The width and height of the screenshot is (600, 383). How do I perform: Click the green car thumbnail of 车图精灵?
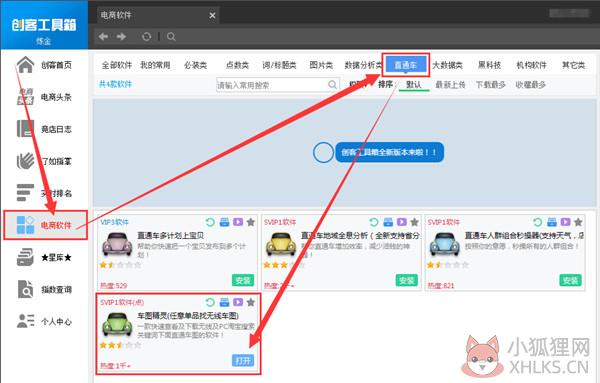pos(117,324)
